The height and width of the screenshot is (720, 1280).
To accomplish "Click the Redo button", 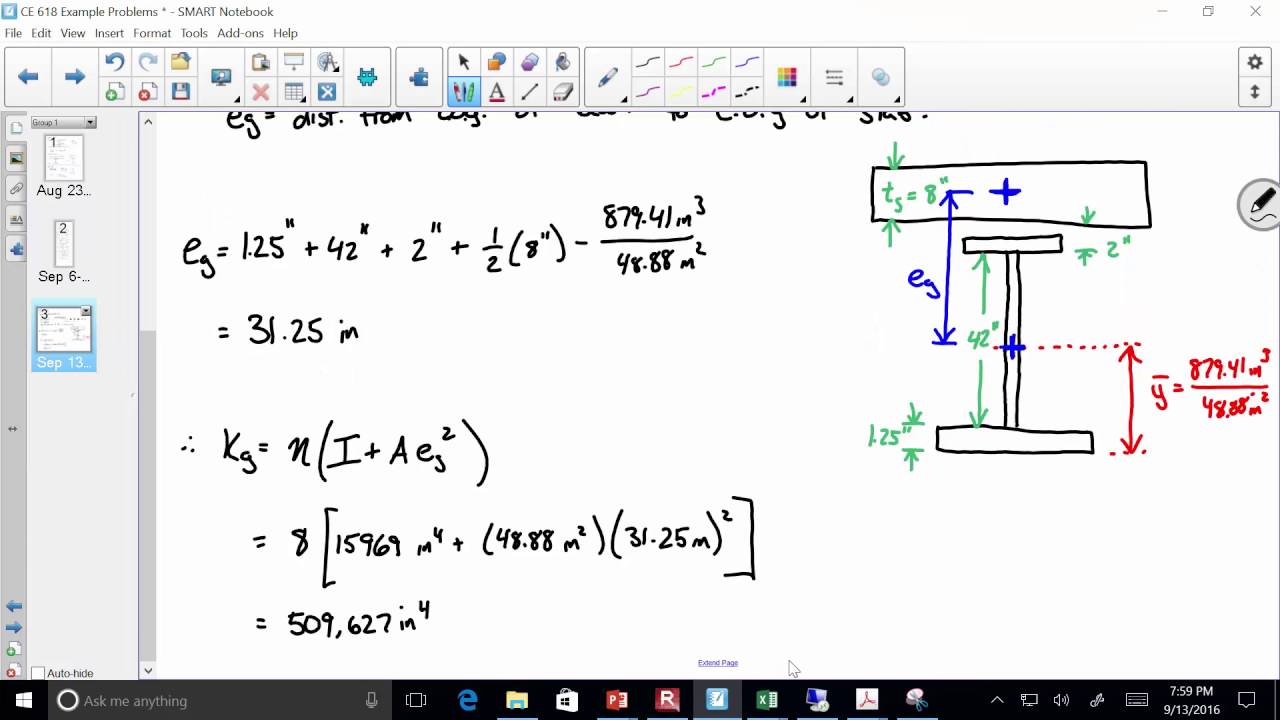I will (147, 63).
